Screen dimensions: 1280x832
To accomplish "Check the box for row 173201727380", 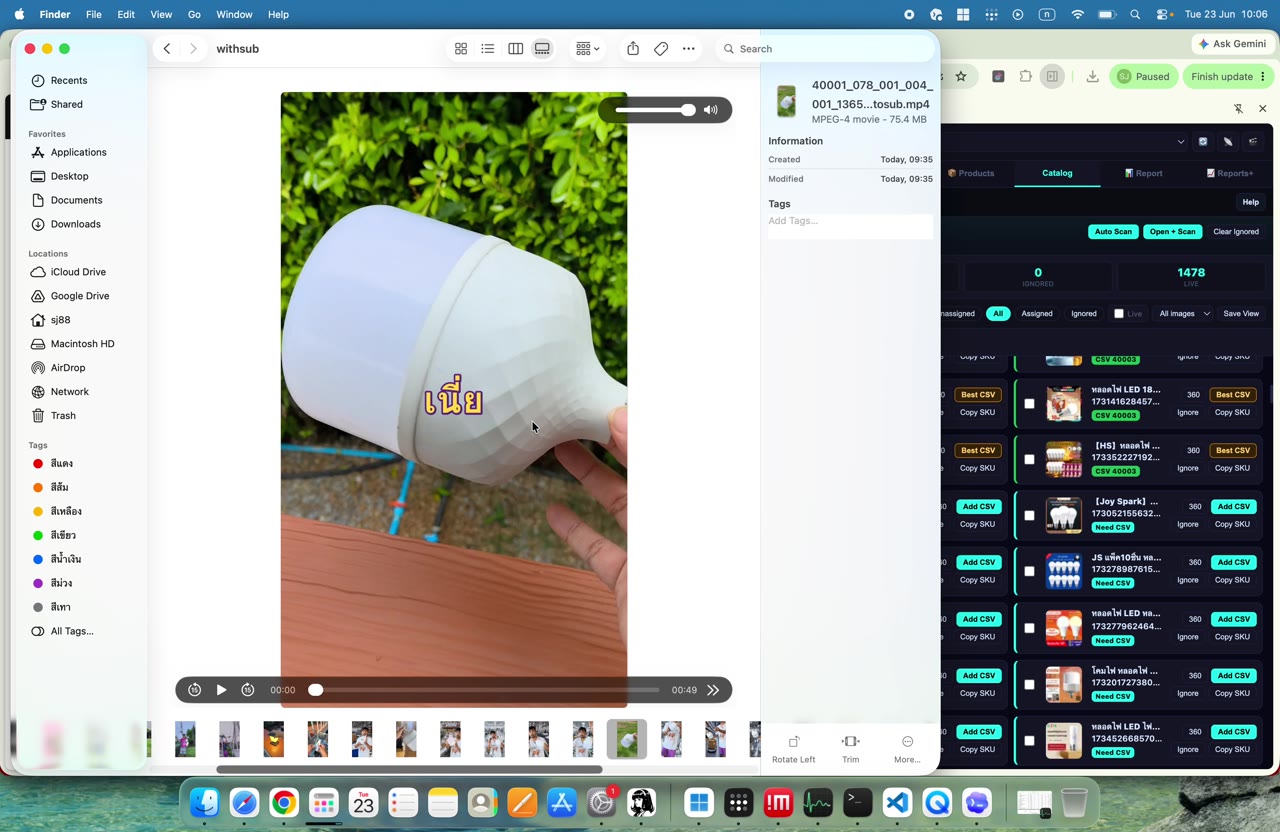I will [1029, 685].
